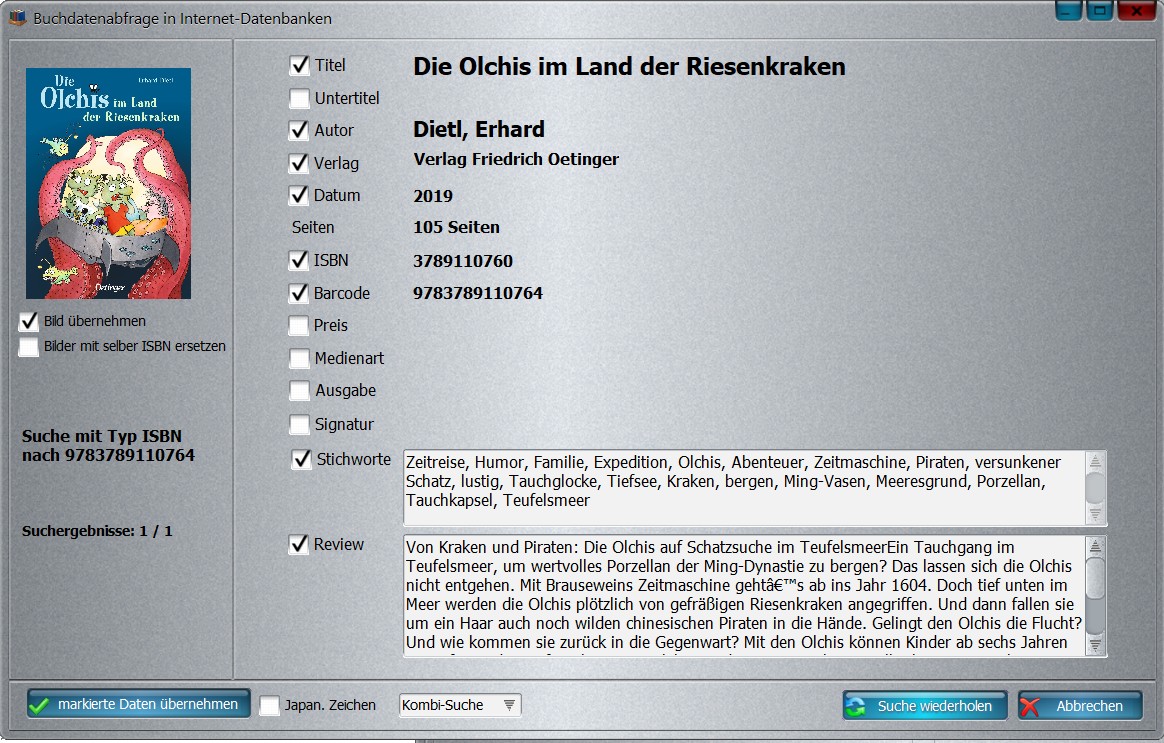Viewport: 1164px width, 743px height.
Task: Enable Bilder mit selber ISBN ersetzen
Action: [x=29, y=347]
